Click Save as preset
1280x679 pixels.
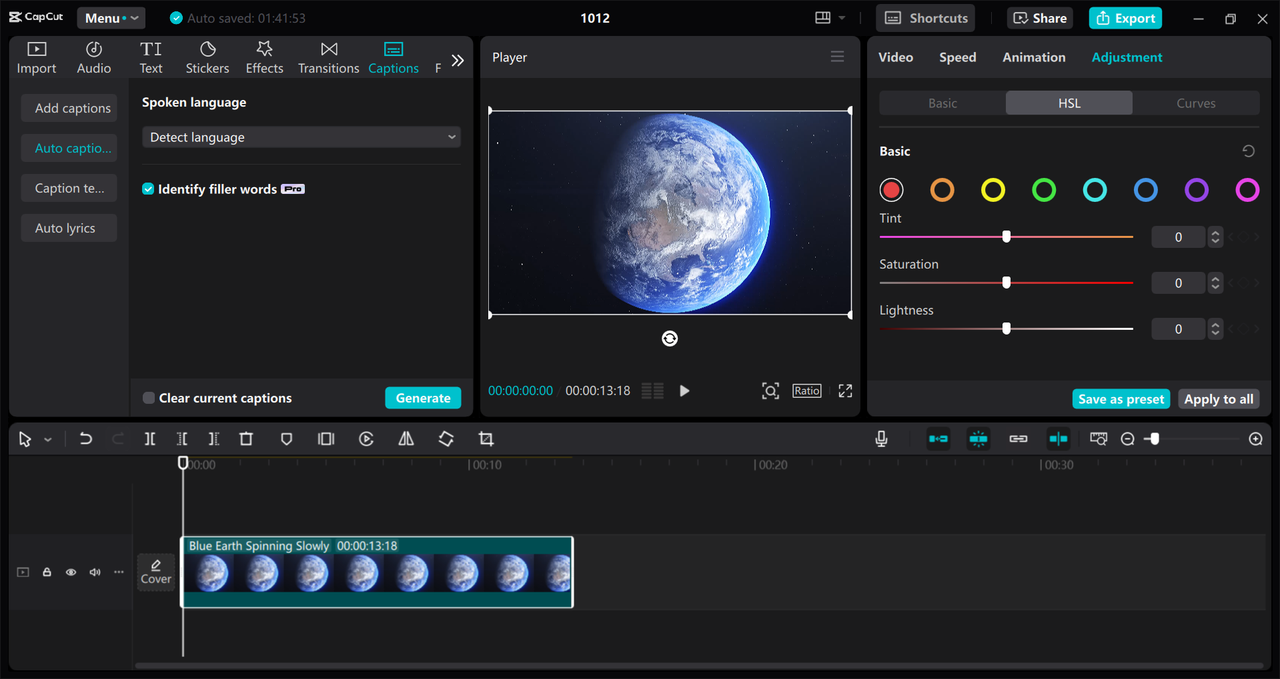point(1121,399)
